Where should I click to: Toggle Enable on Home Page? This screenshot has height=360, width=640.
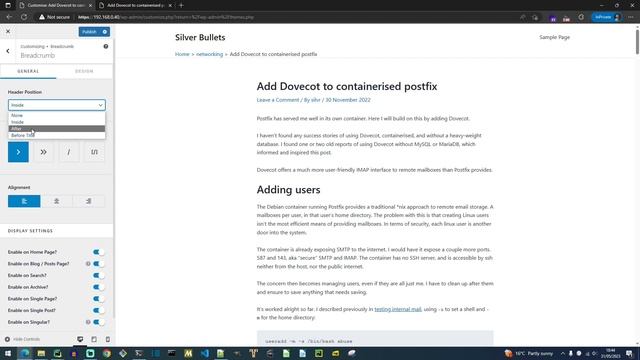tap(98, 252)
